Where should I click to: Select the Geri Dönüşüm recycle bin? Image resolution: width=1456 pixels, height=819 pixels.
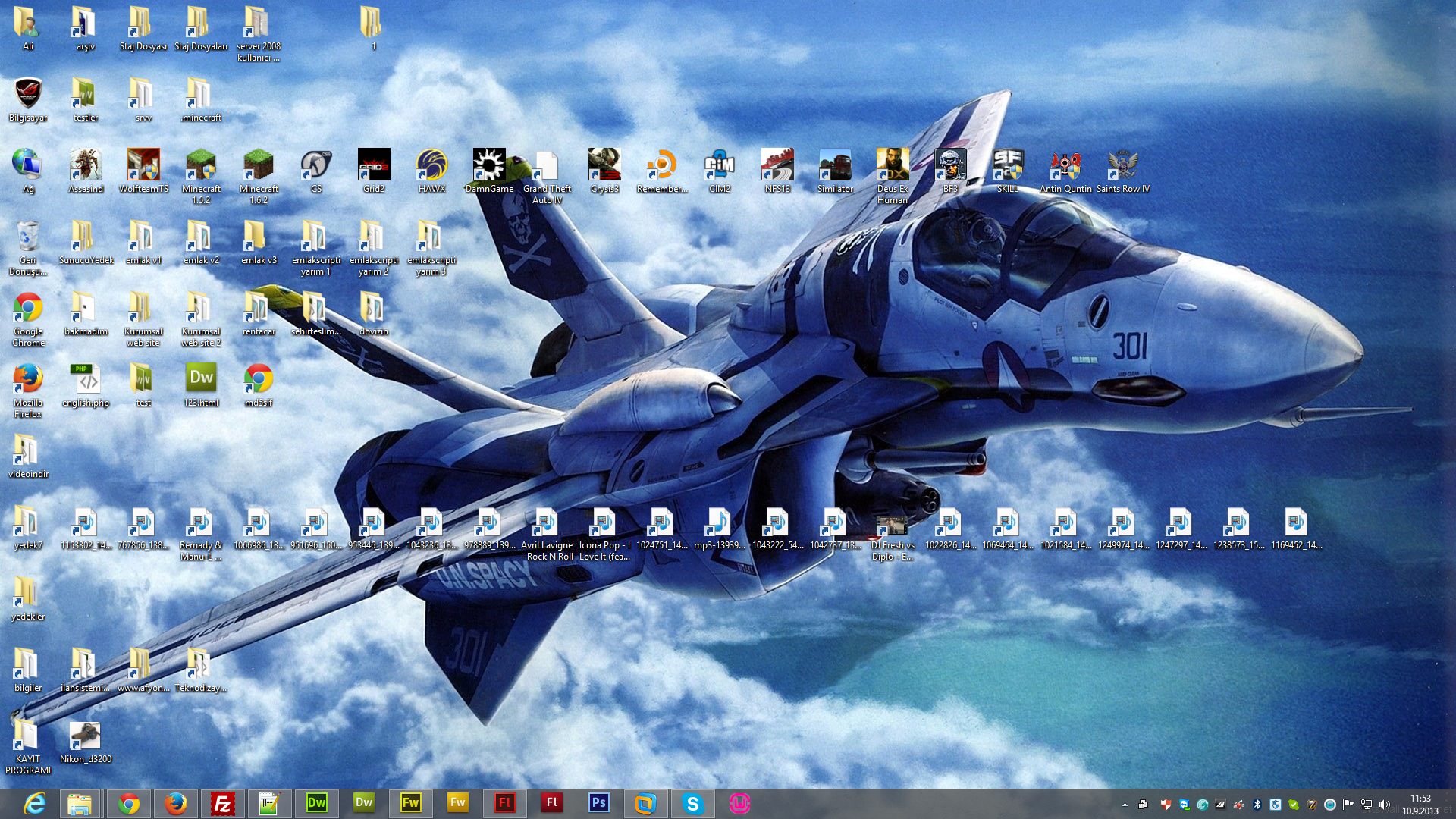[x=28, y=248]
